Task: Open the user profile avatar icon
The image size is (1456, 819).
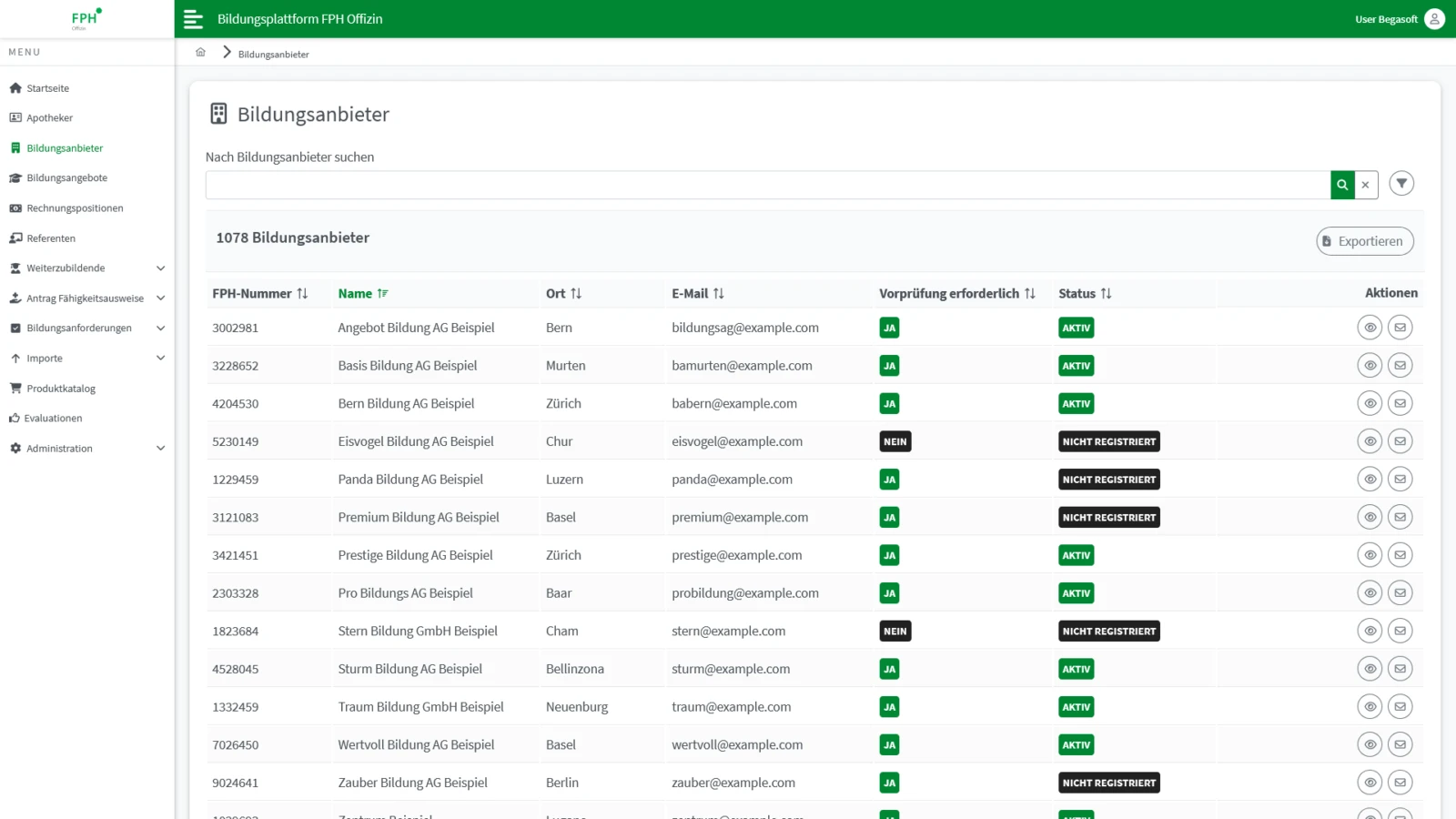Action: pyautogui.click(x=1434, y=19)
